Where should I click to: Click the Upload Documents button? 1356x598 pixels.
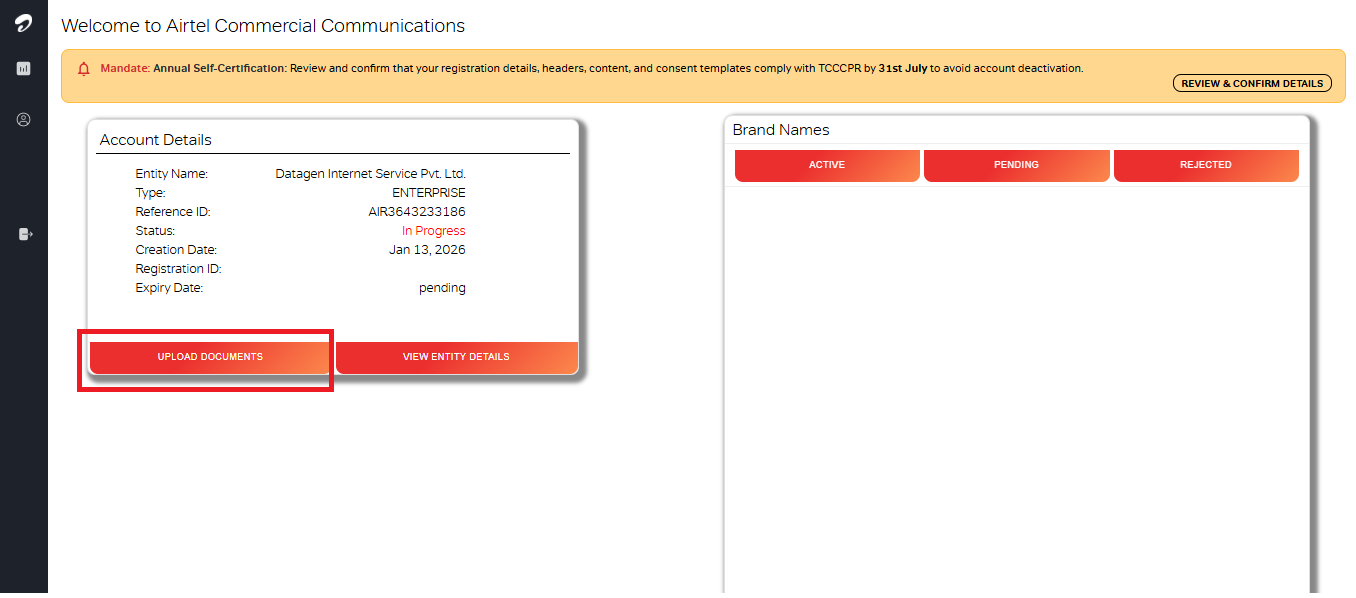point(210,357)
